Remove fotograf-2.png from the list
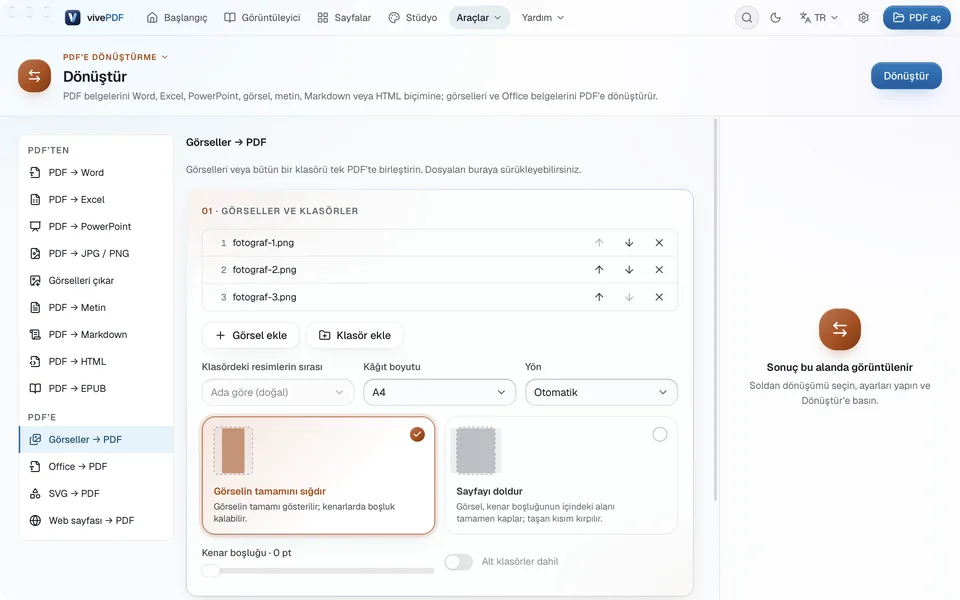 (x=659, y=270)
